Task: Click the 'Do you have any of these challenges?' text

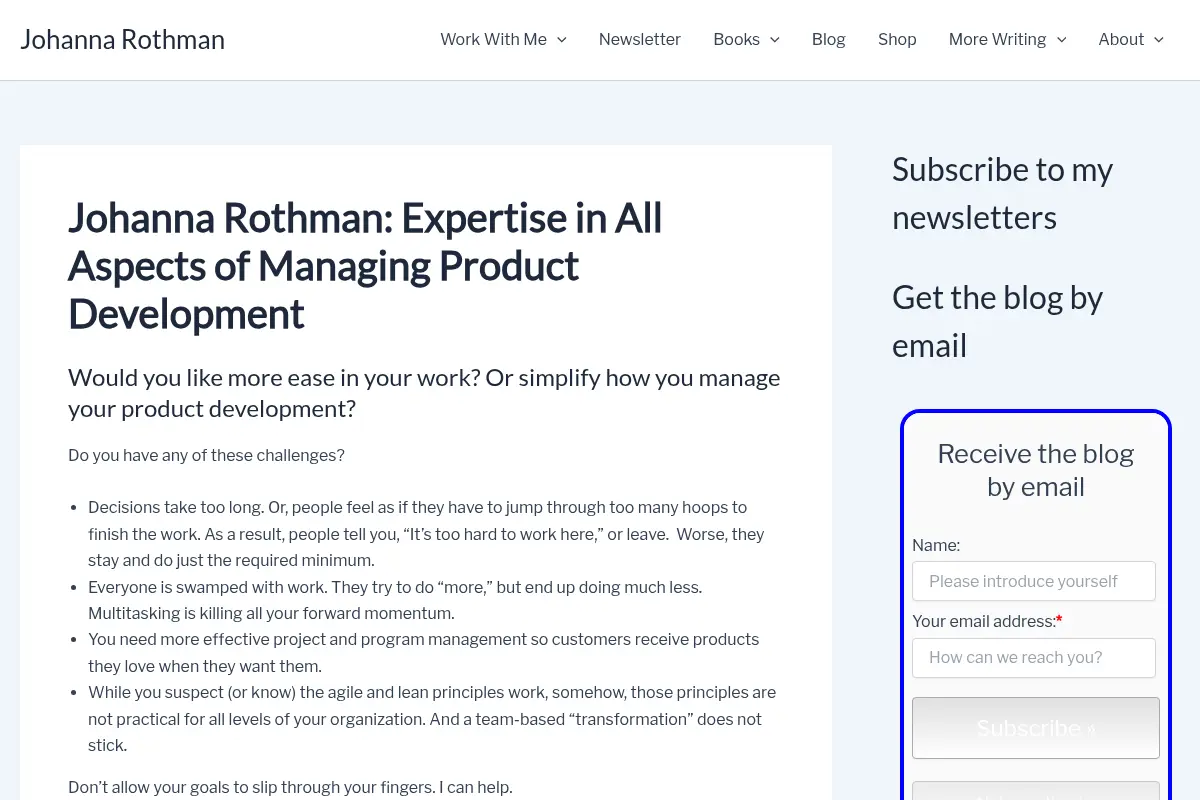Action: pyautogui.click(x=206, y=455)
